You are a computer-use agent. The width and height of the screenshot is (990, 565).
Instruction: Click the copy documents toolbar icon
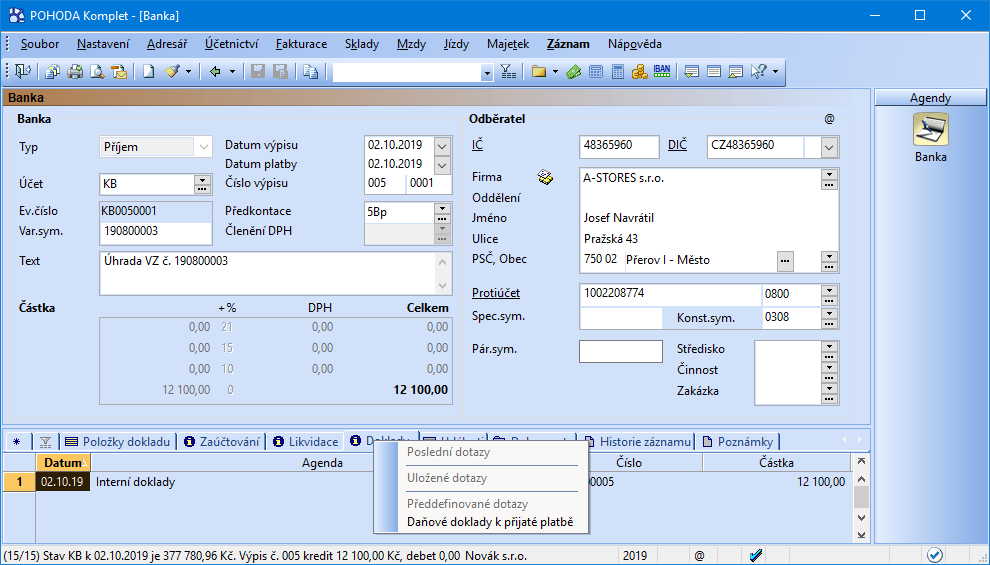(x=52, y=71)
